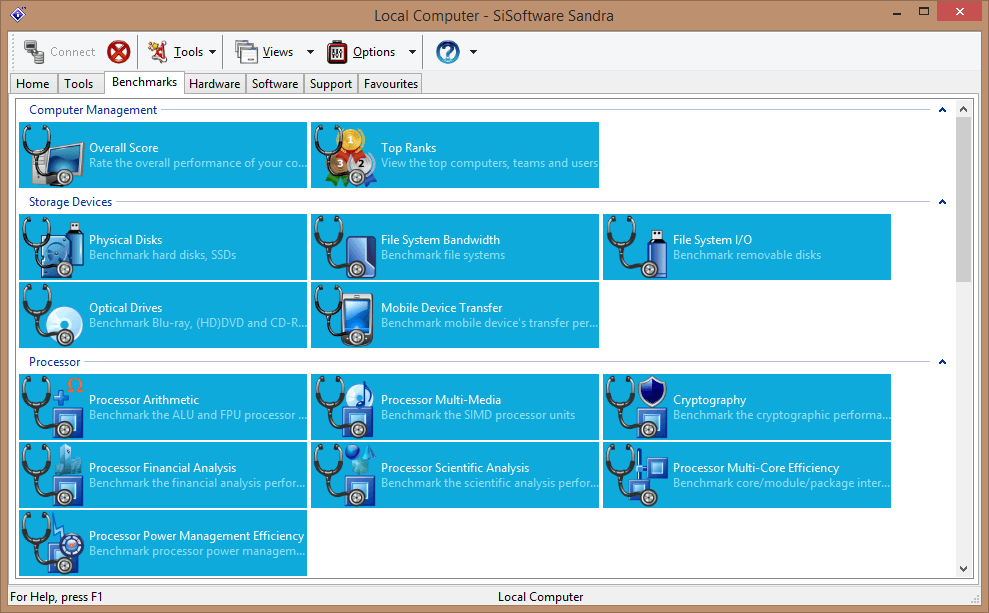Image resolution: width=989 pixels, height=613 pixels.
Task: Click 'Benchmark Blu-ray, (HD)DVD and CD-R...' text
Action: (198, 324)
